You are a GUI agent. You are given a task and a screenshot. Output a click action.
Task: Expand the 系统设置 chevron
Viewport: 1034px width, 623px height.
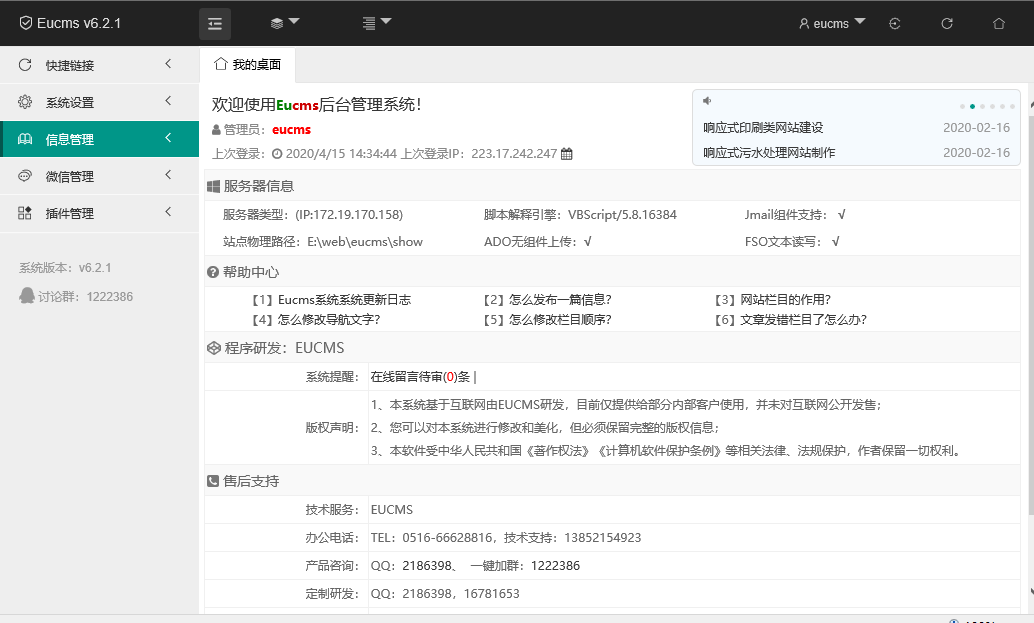168,101
